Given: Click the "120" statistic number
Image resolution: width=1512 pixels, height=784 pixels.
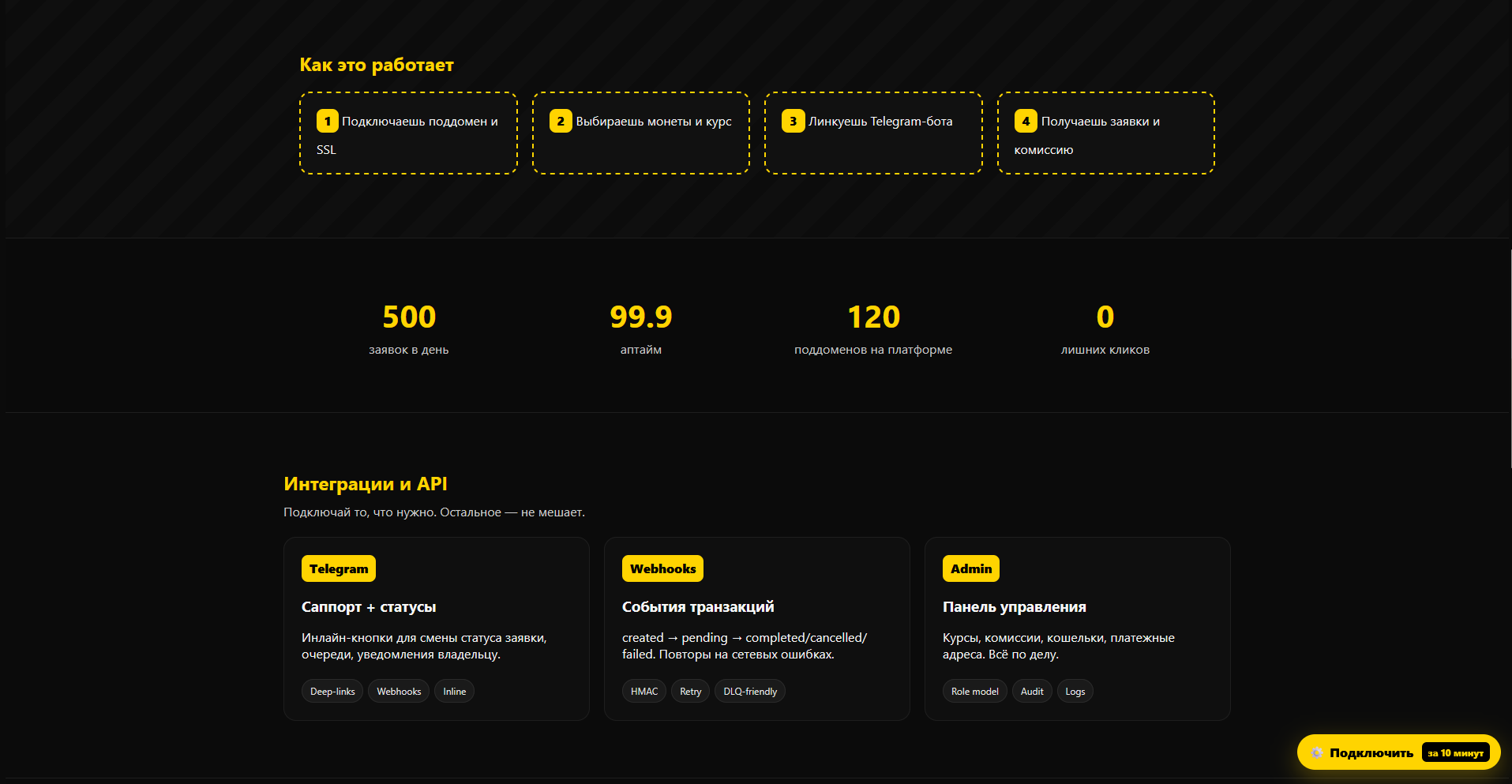Looking at the screenshot, I should pos(873,317).
